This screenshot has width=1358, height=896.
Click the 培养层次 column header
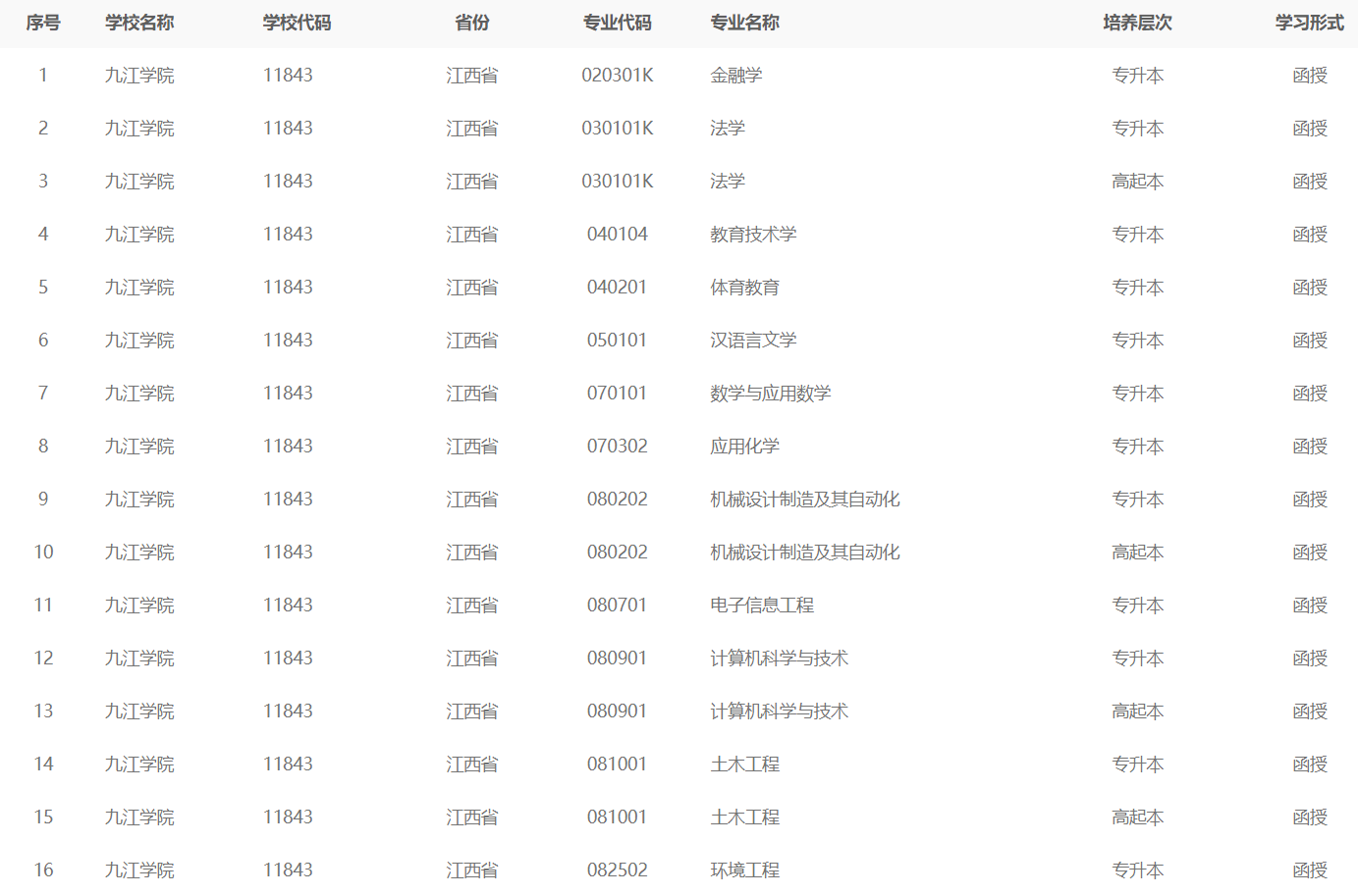(1138, 23)
